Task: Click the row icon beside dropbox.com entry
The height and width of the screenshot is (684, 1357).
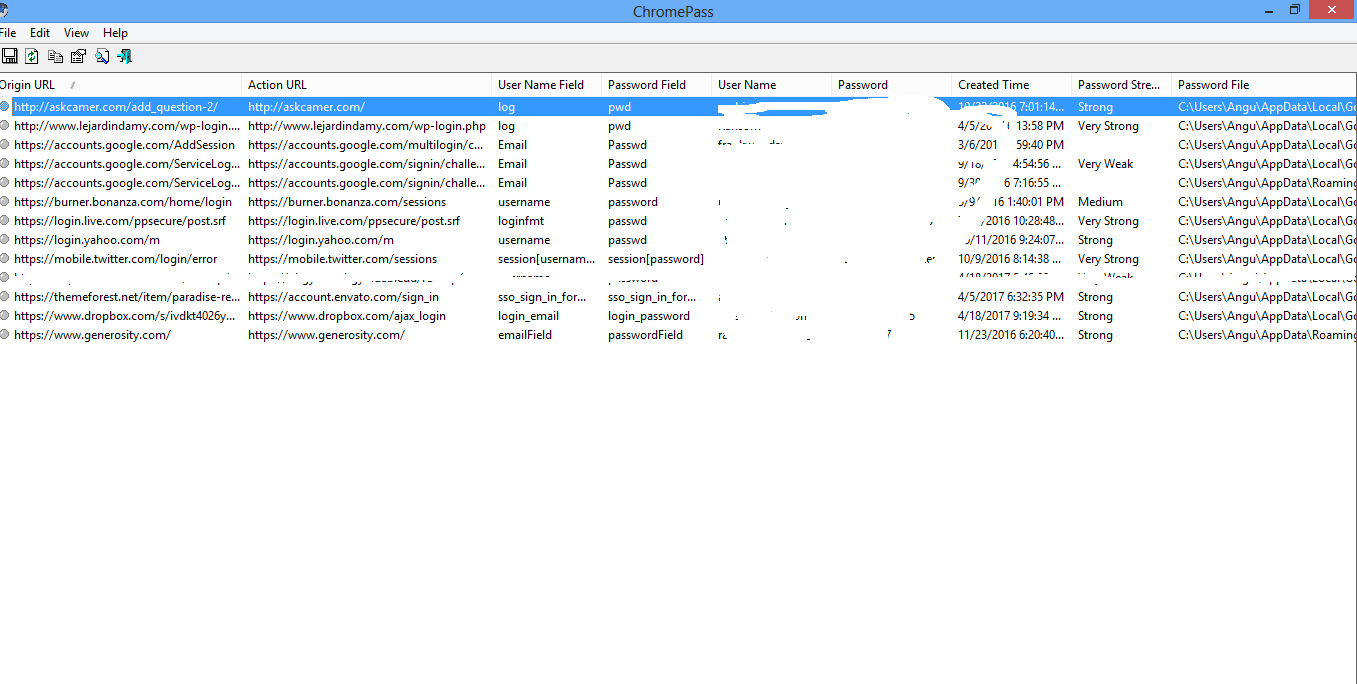Action: coord(5,315)
